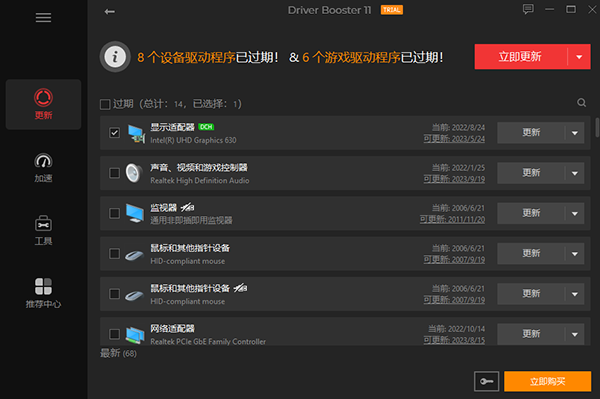600x399 pixels.
Task: Toggle the select-all 过期 checkbox
Action: pyautogui.click(x=105, y=104)
